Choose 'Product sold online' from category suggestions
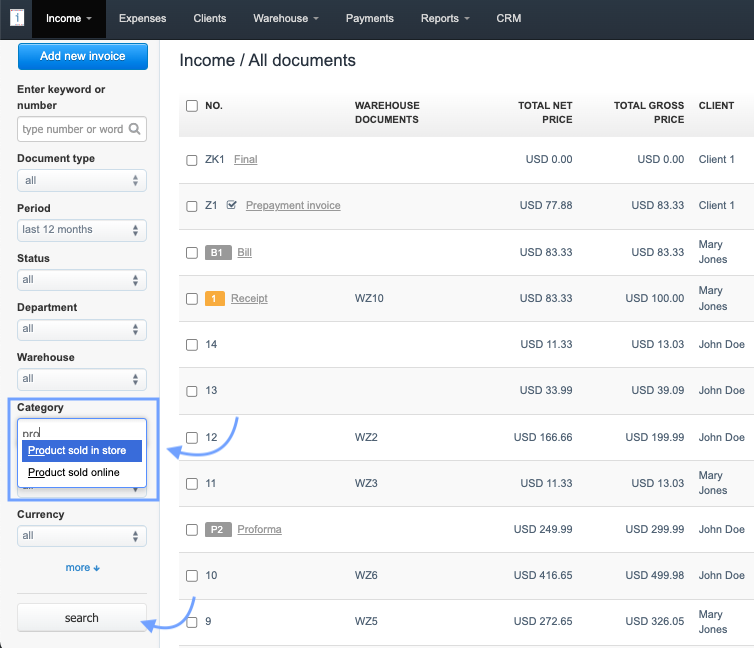 [74, 473]
